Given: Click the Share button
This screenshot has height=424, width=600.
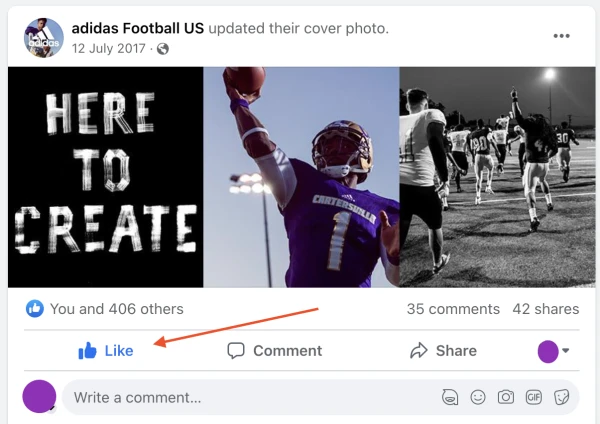Looking at the screenshot, I should [443, 351].
